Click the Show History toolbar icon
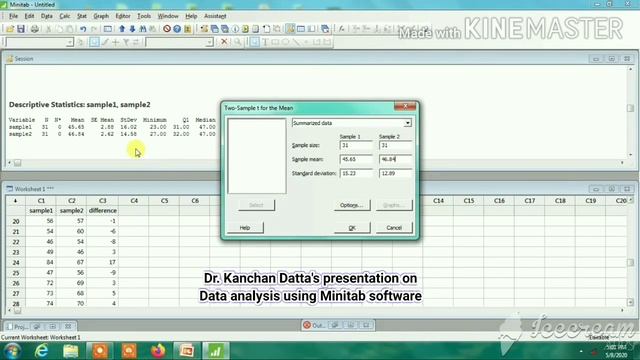This screenshot has width=640, height=360. click(245, 29)
